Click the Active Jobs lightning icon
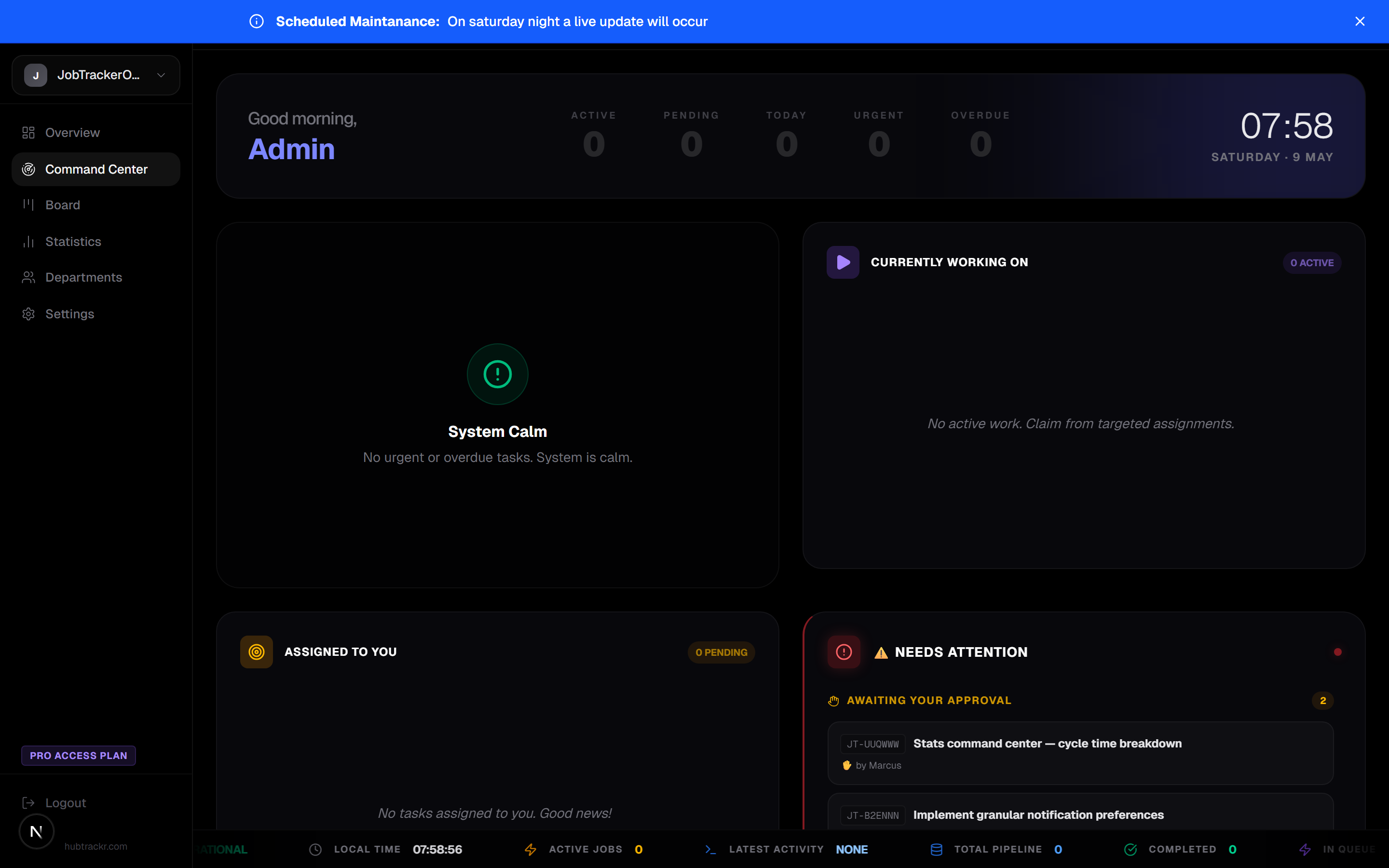The image size is (1389, 868). point(531,849)
